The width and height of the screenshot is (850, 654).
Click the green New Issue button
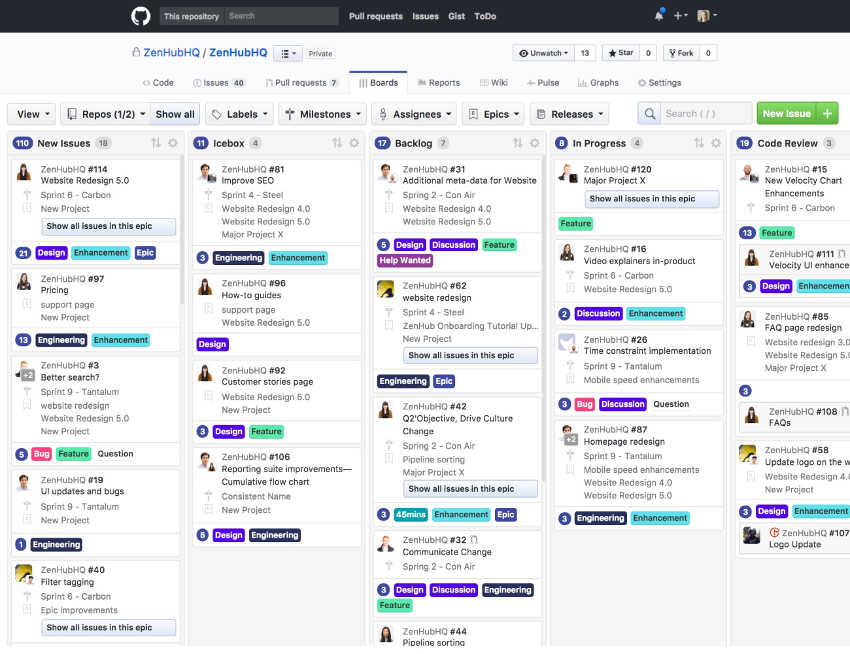786,114
